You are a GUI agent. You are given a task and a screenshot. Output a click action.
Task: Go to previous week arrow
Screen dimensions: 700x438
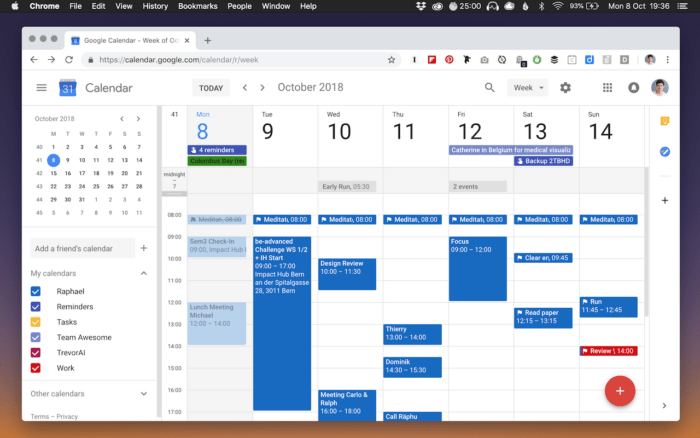(245, 88)
